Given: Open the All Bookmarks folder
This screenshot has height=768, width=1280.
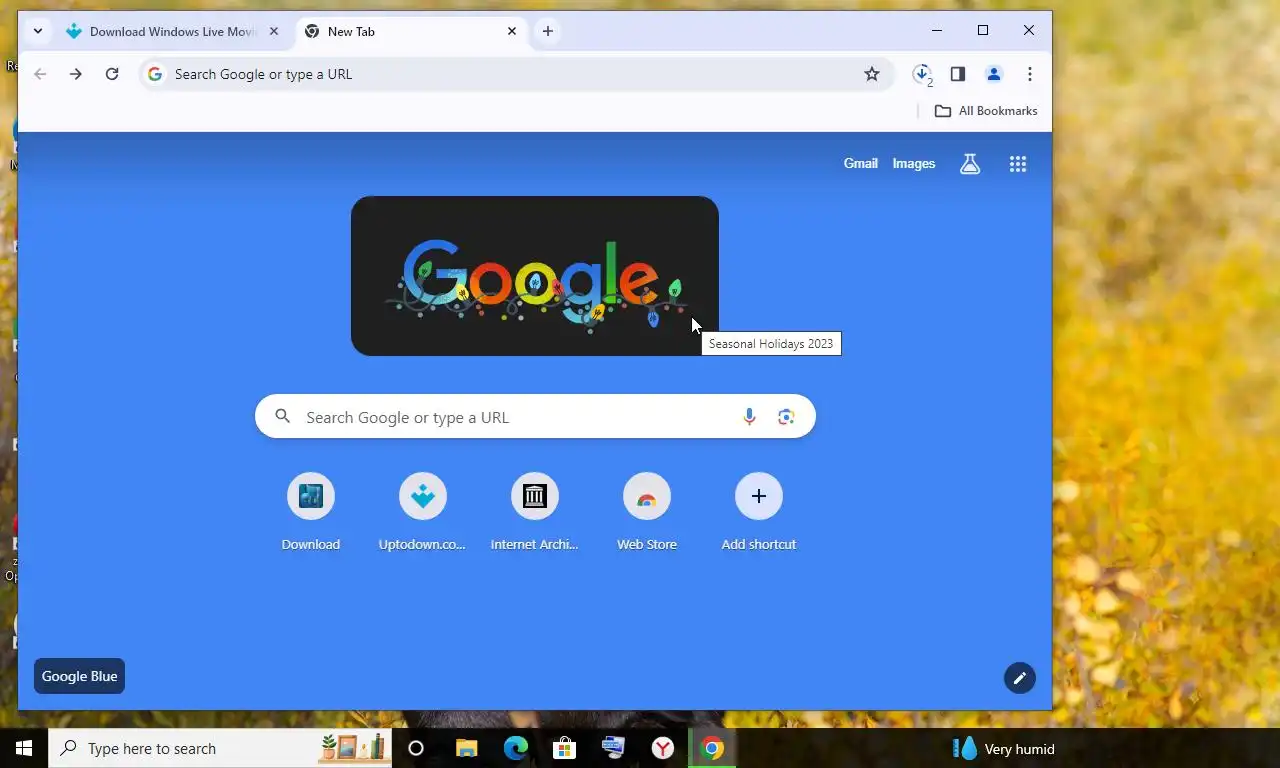Looking at the screenshot, I should tap(986, 111).
